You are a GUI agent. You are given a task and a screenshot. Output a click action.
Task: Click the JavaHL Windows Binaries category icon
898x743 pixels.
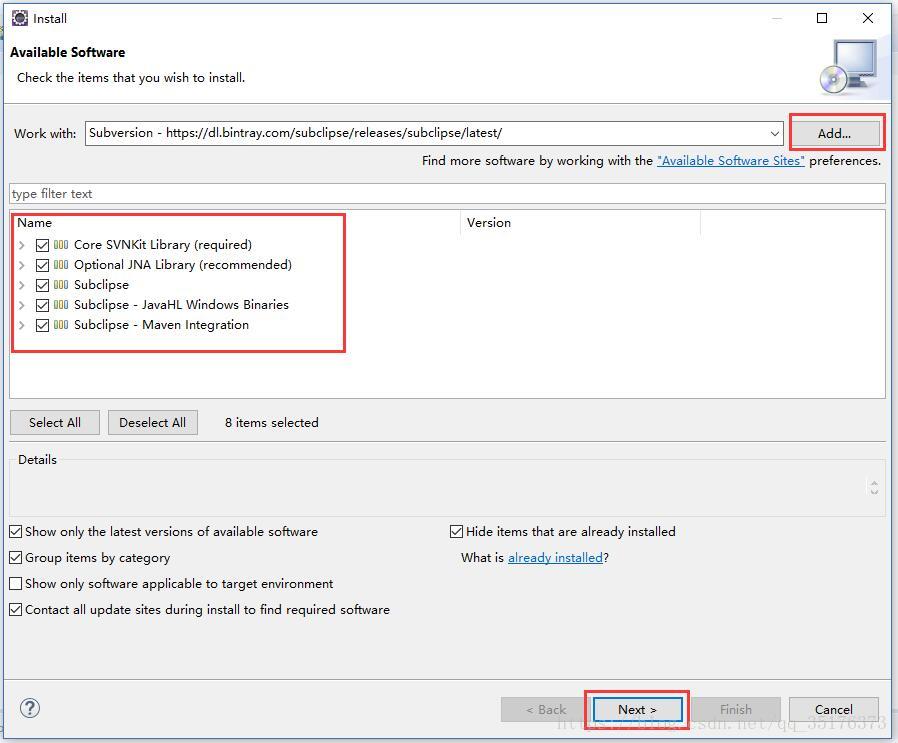coord(61,305)
